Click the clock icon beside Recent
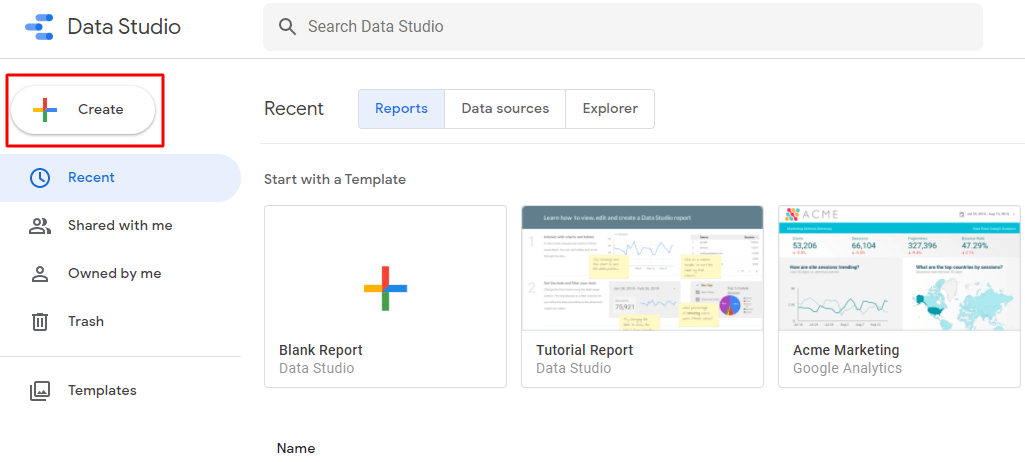This screenshot has width=1025, height=462. coord(41,178)
